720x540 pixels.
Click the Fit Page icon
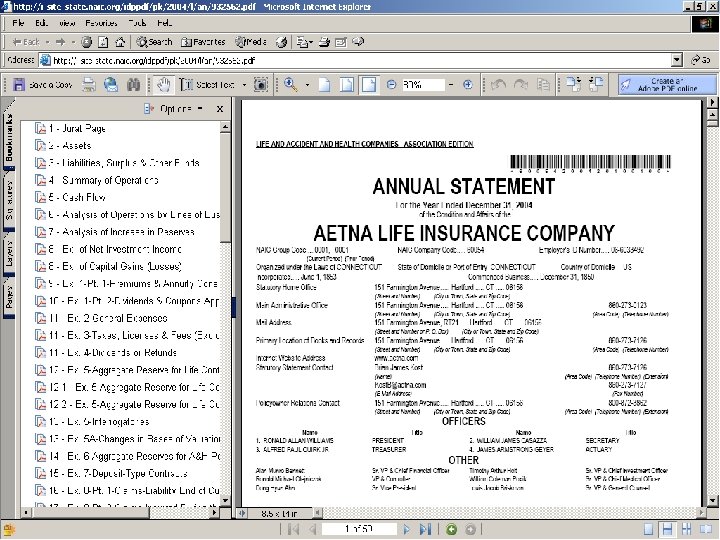pos(347,85)
